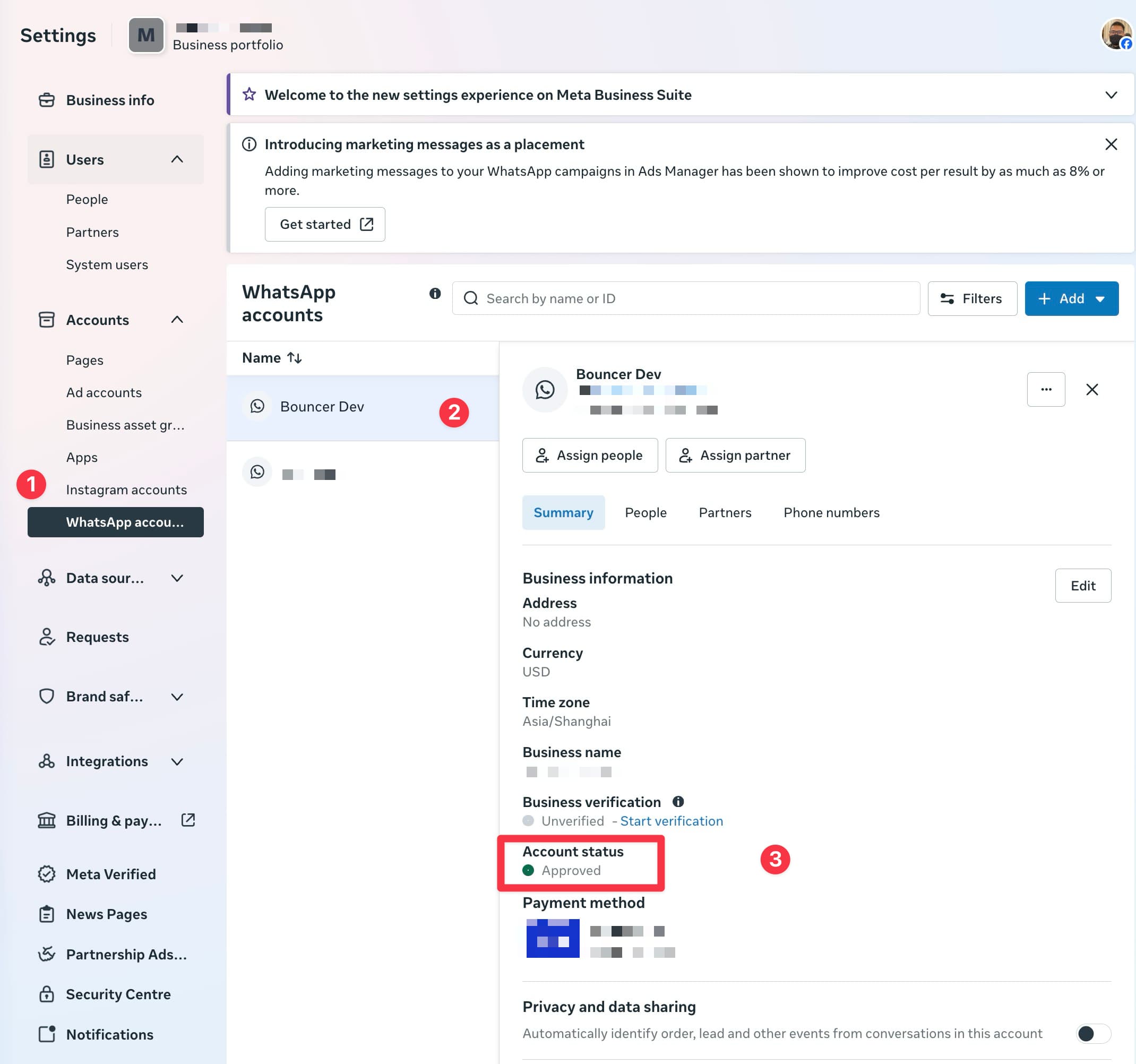
Task: Expand the Data sources section
Action: (177, 578)
